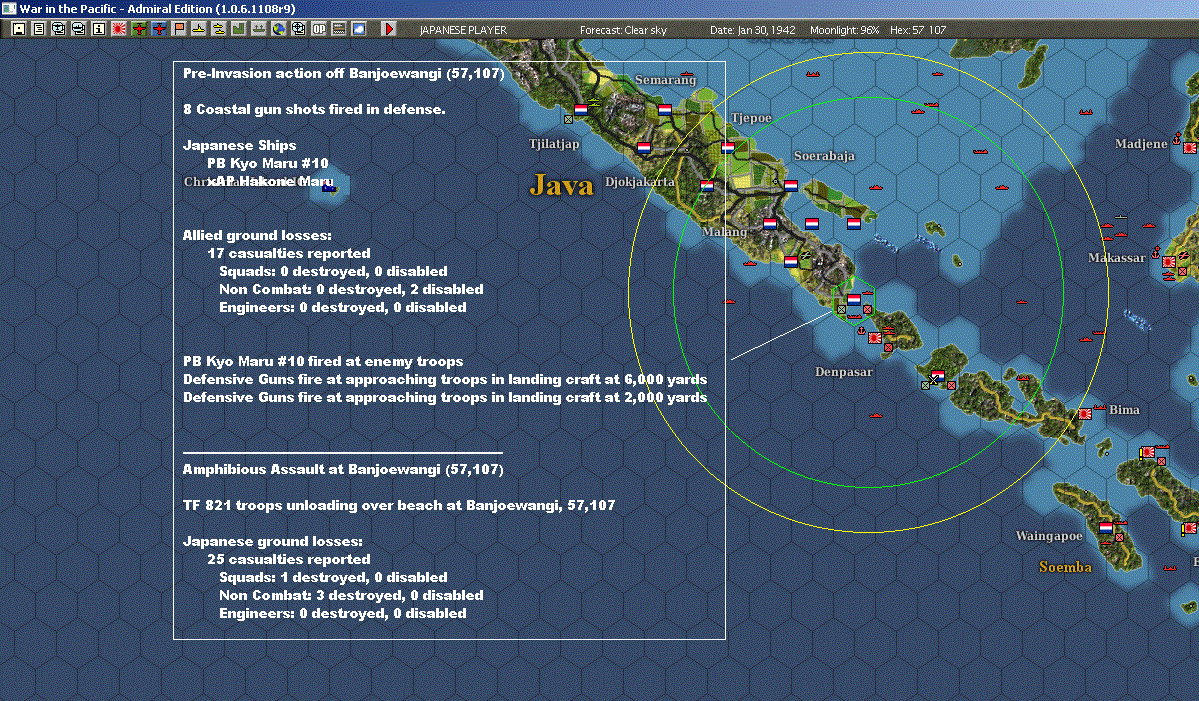
Task: Click the 'Japanese ground losses:' heading
Action: click(272, 541)
